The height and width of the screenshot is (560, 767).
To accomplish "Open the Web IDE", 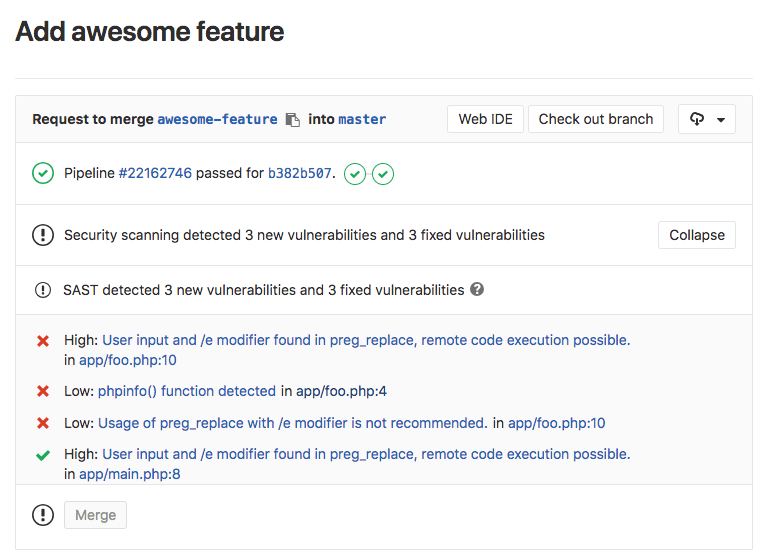I will coord(485,119).
